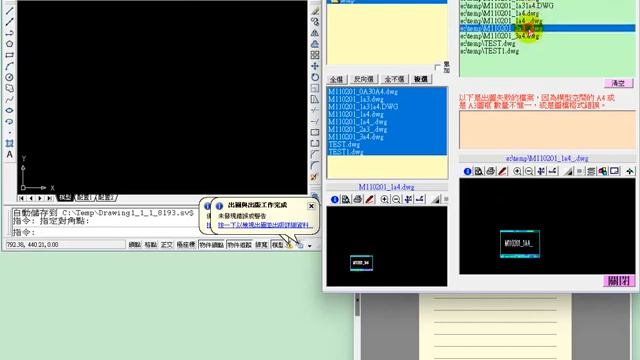Toggle 線寬 lineweight display in status bar
Screen dimensions: 640x360
click(261, 244)
